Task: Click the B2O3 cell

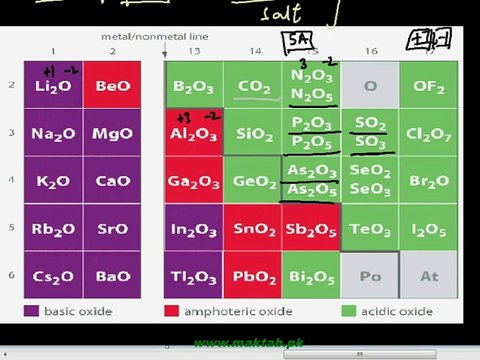Action: pyautogui.click(x=194, y=85)
